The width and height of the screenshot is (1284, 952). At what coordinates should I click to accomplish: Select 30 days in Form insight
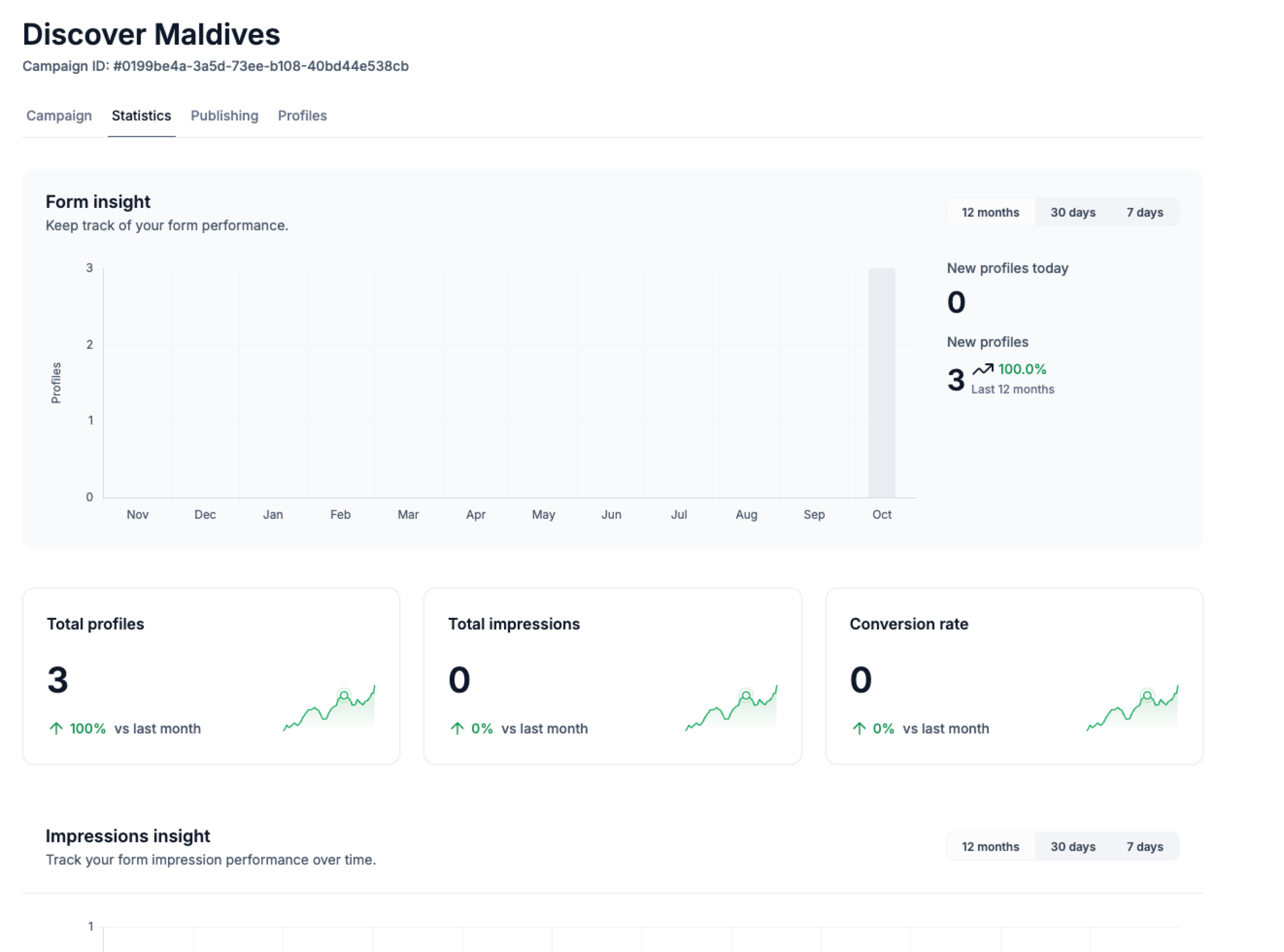tap(1072, 212)
